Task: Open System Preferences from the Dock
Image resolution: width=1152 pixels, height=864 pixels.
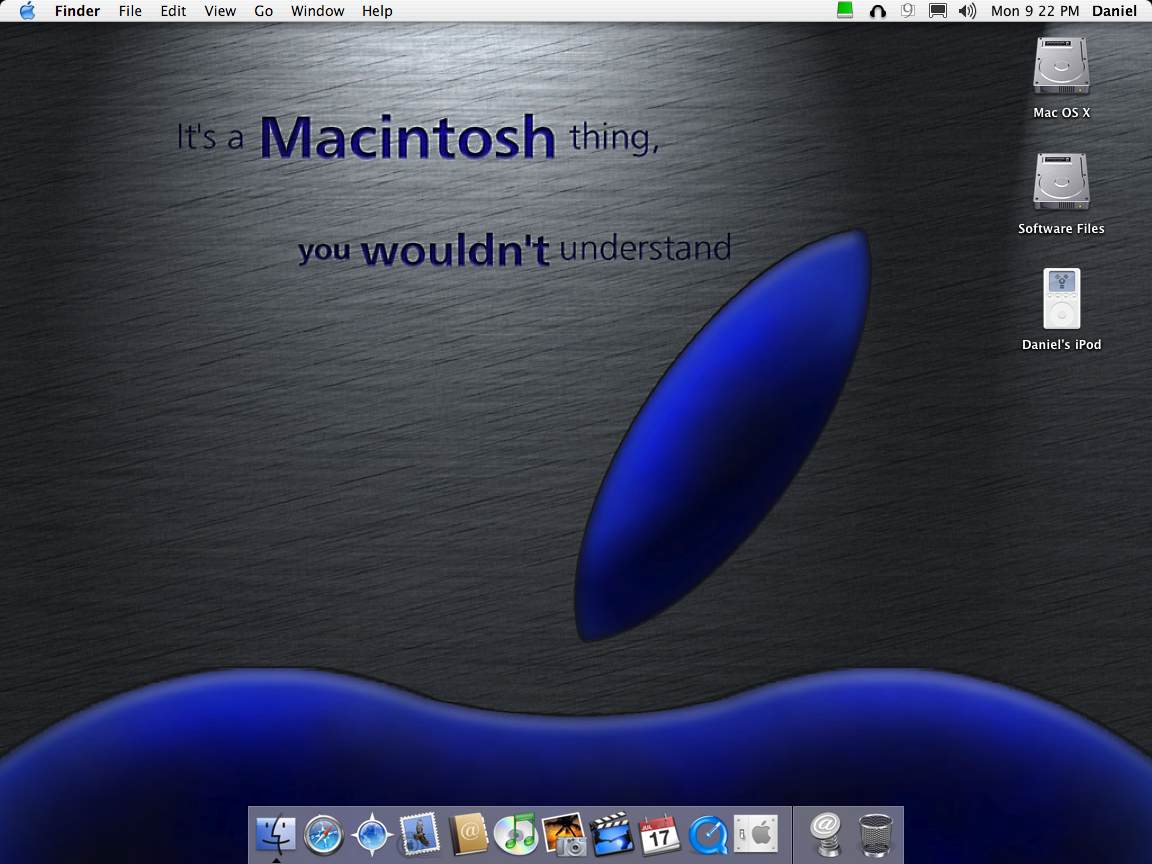Action: pos(756,834)
